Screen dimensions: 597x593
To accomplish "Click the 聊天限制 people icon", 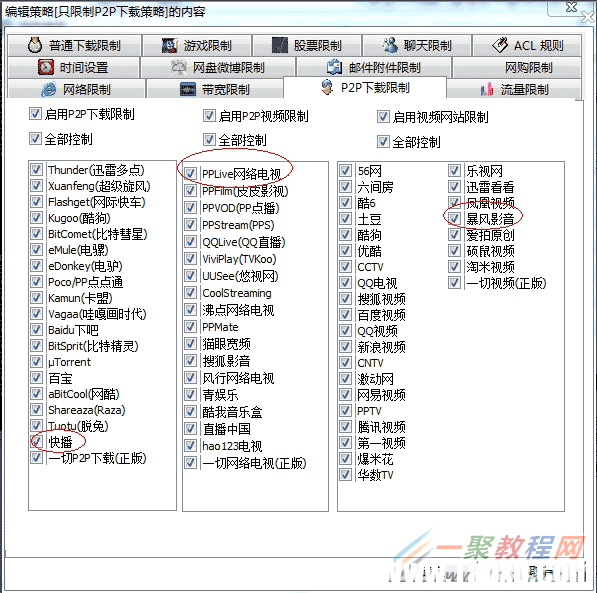I will click(390, 45).
